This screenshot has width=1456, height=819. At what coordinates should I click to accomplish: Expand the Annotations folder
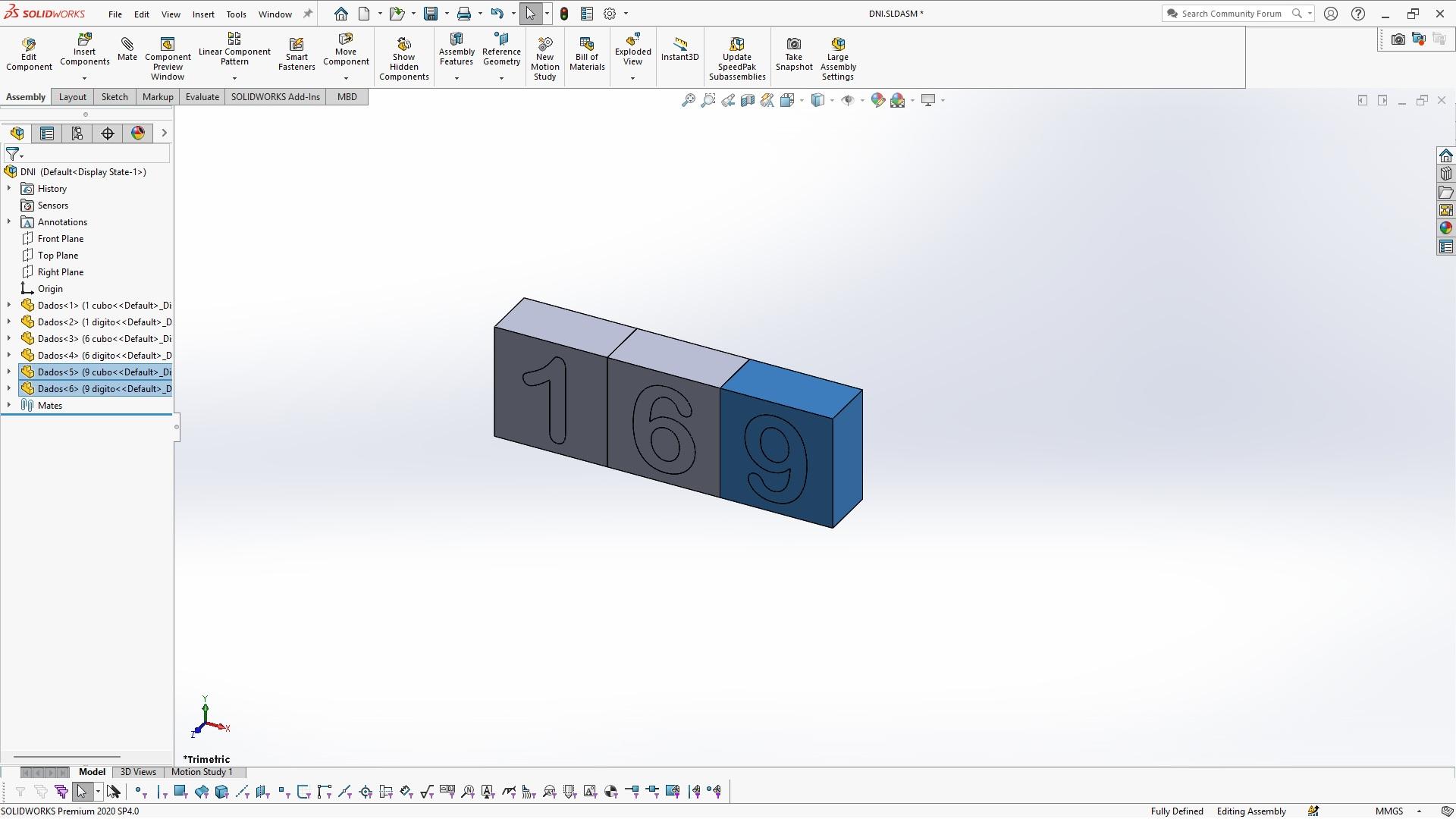tap(9, 222)
